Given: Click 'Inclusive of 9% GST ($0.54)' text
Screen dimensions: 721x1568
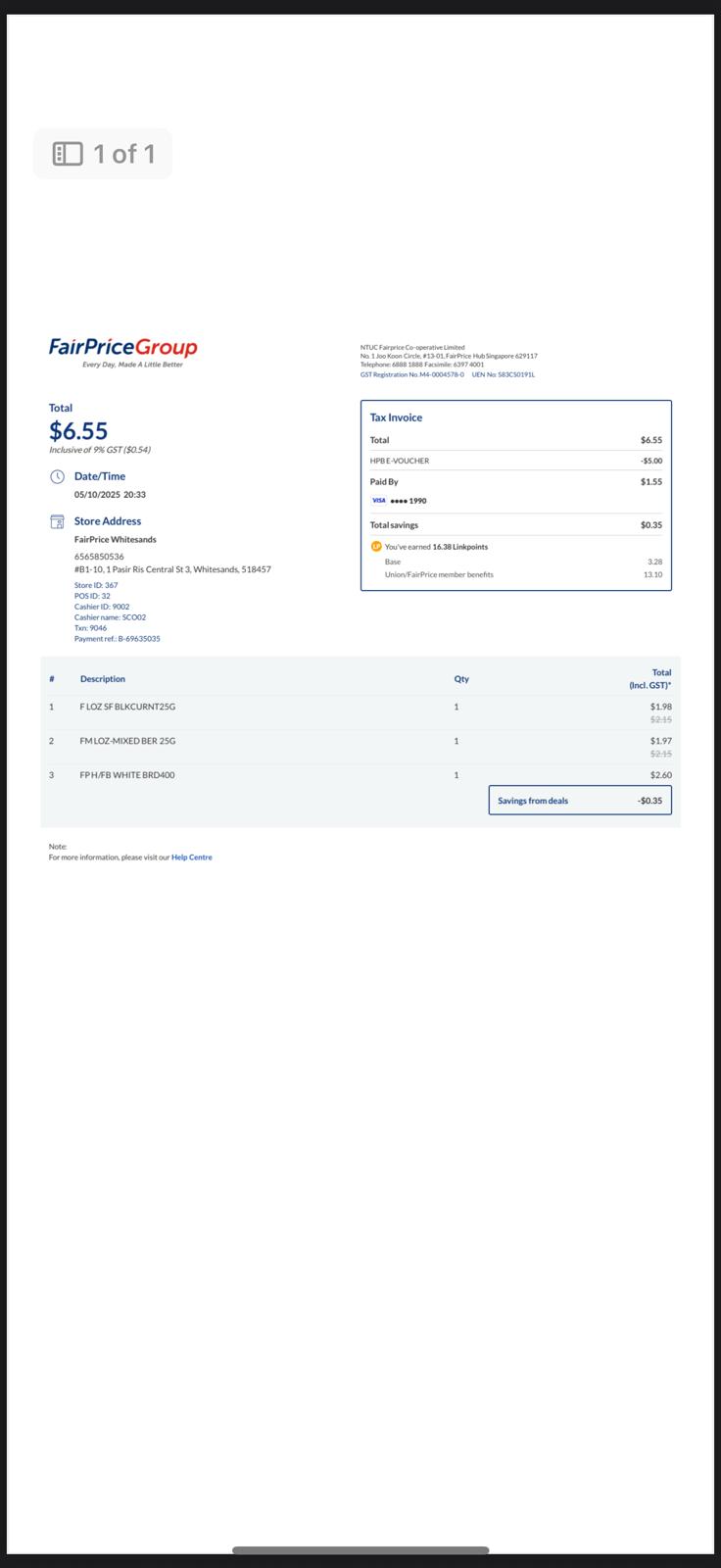Looking at the screenshot, I should point(100,450).
